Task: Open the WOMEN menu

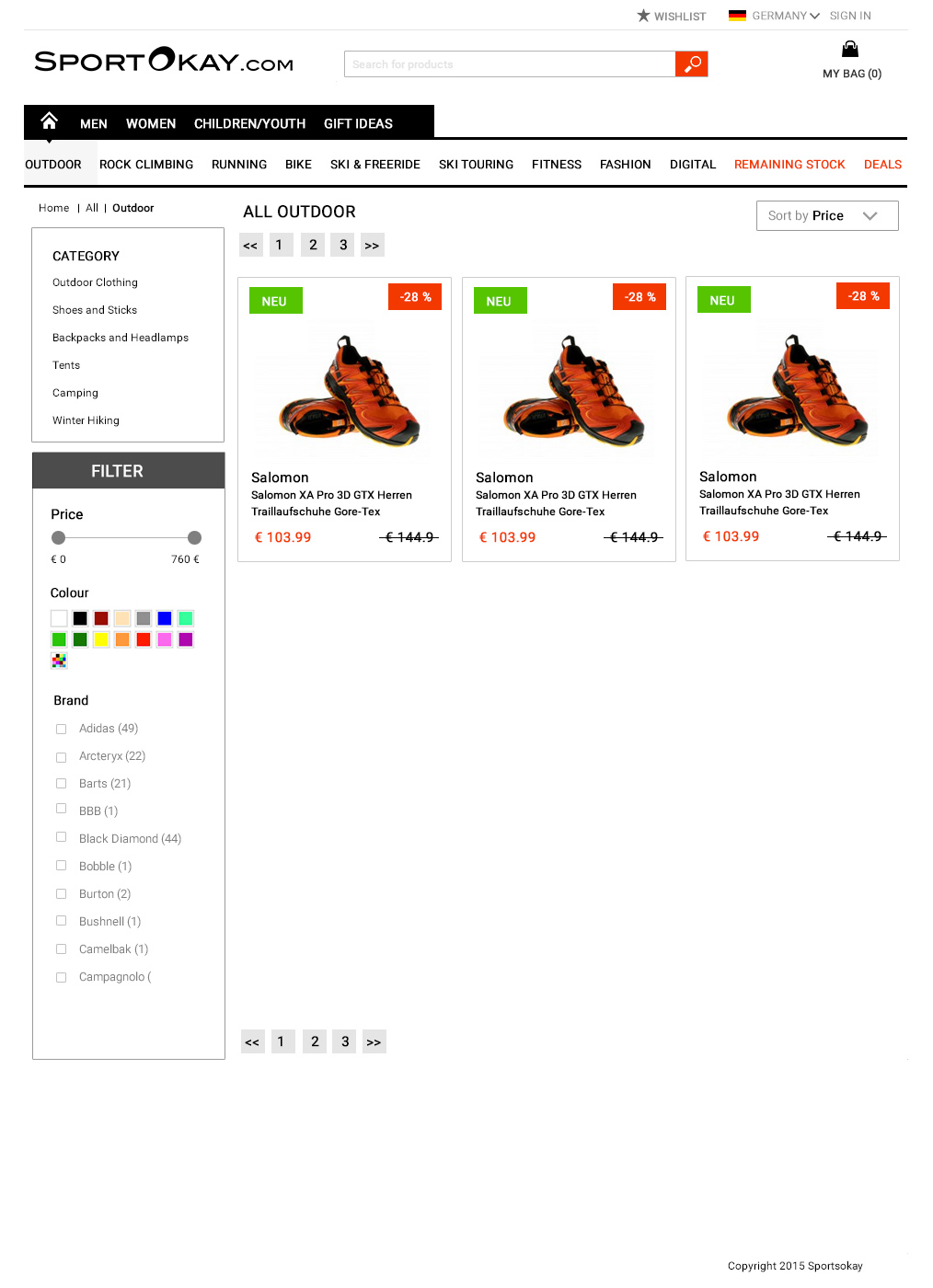Action: pos(151,123)
